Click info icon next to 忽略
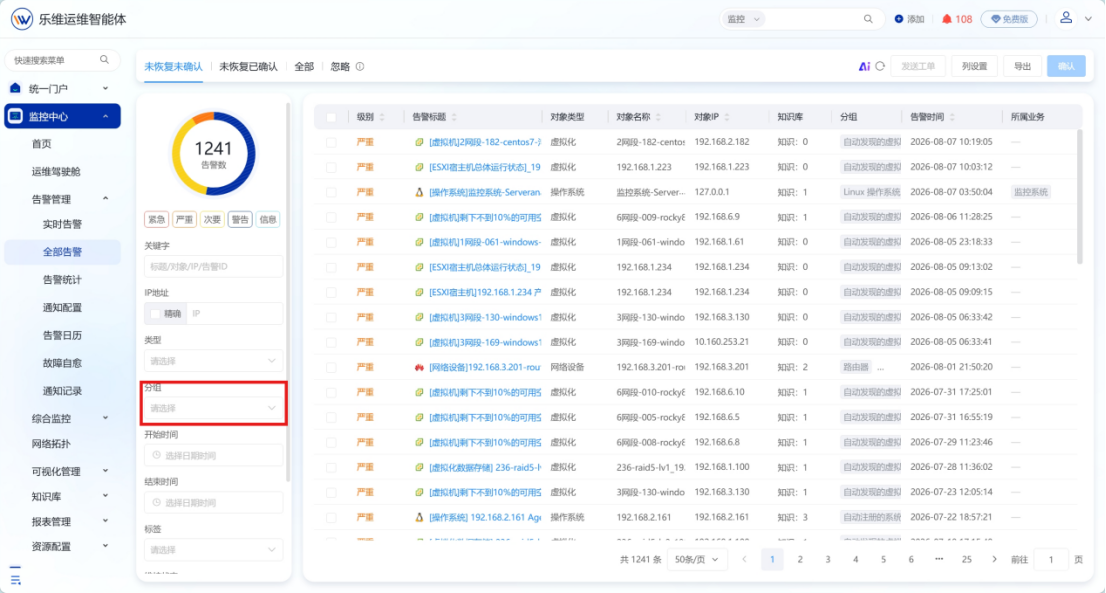The height and width of the screenshot is (593, 1106). 360,66
